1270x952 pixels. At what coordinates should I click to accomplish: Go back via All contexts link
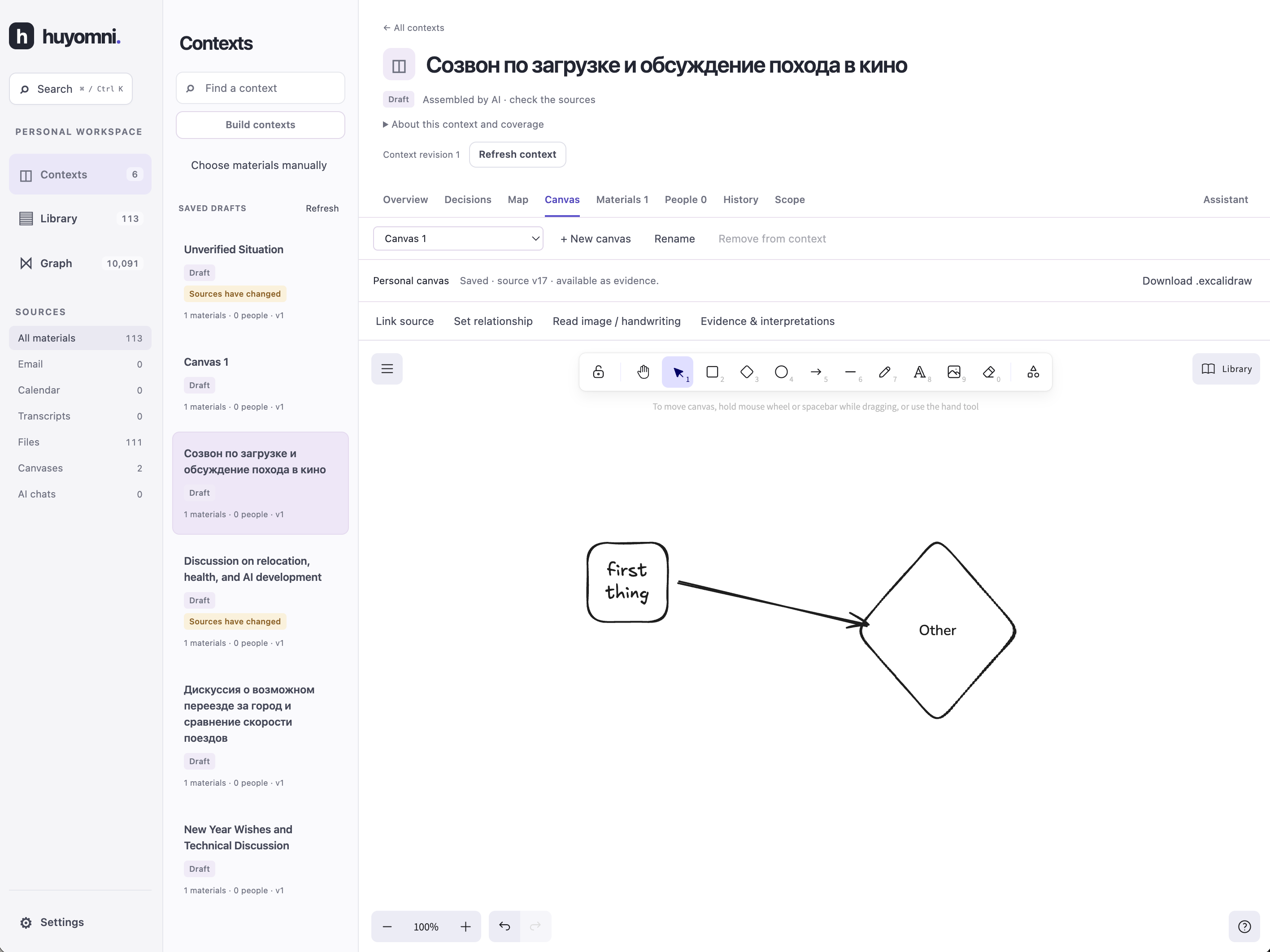pyautogui.click(x=413, y=27)
